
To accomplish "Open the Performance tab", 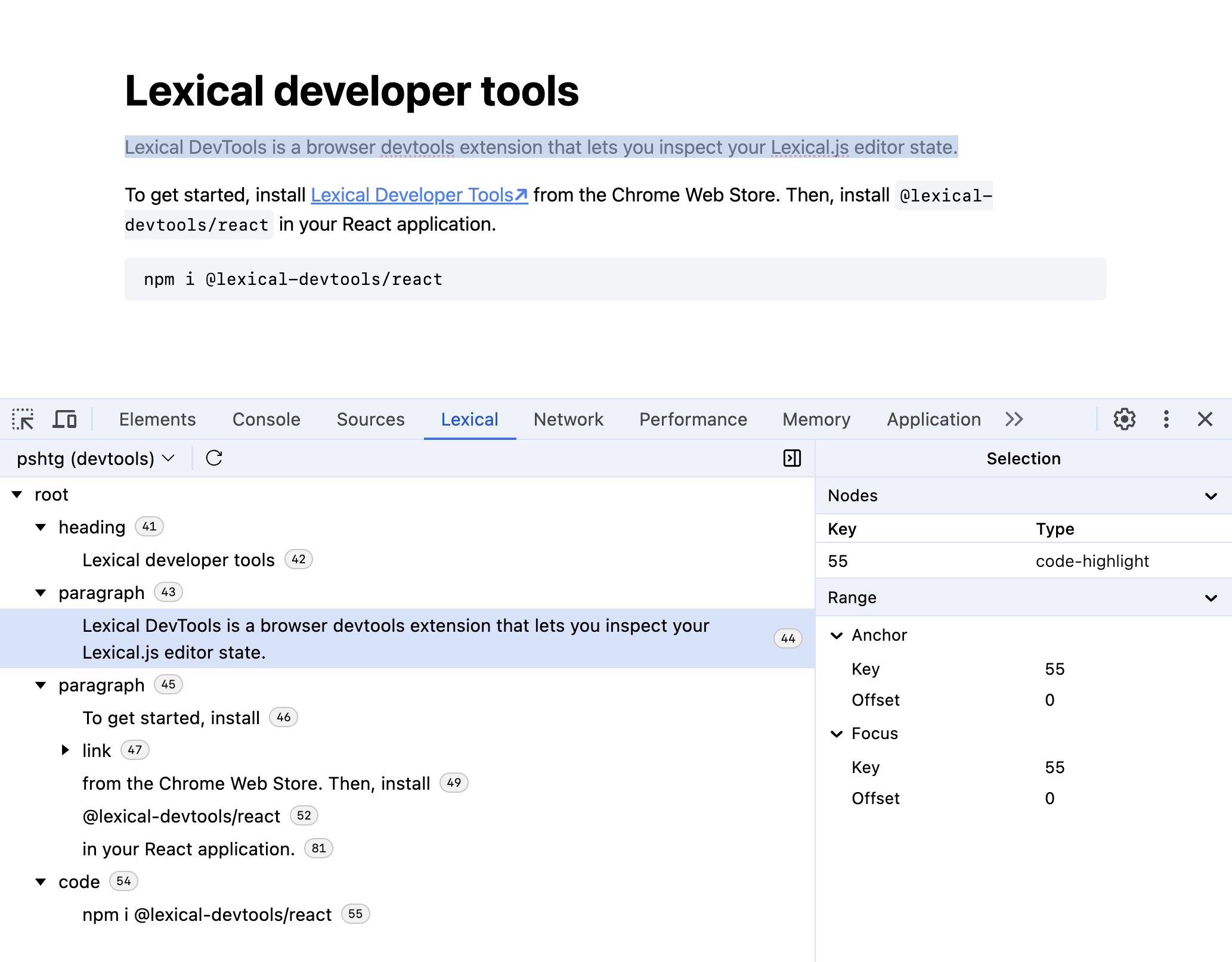I will [693, 419].
